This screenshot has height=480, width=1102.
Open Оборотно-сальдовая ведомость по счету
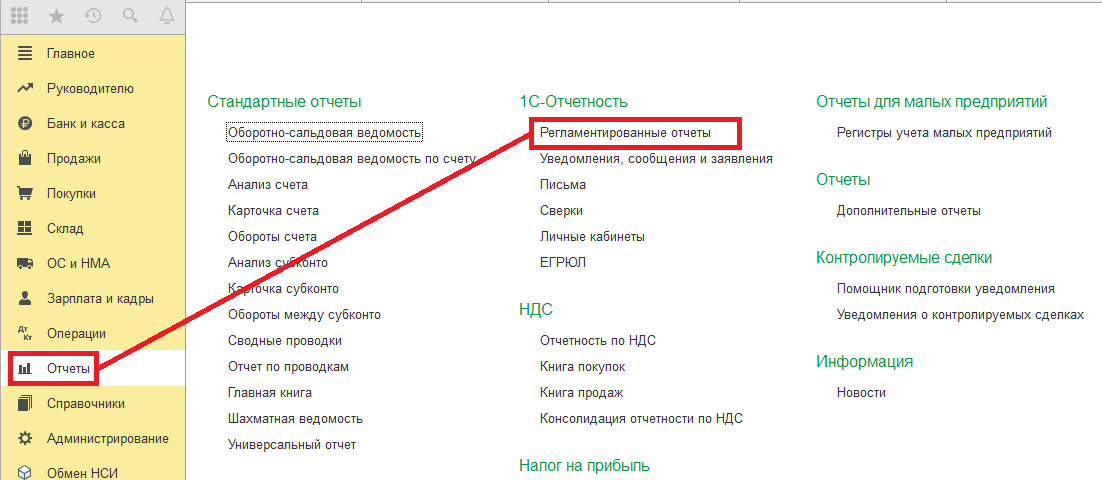pyautogui.click(x=352, y=159)
